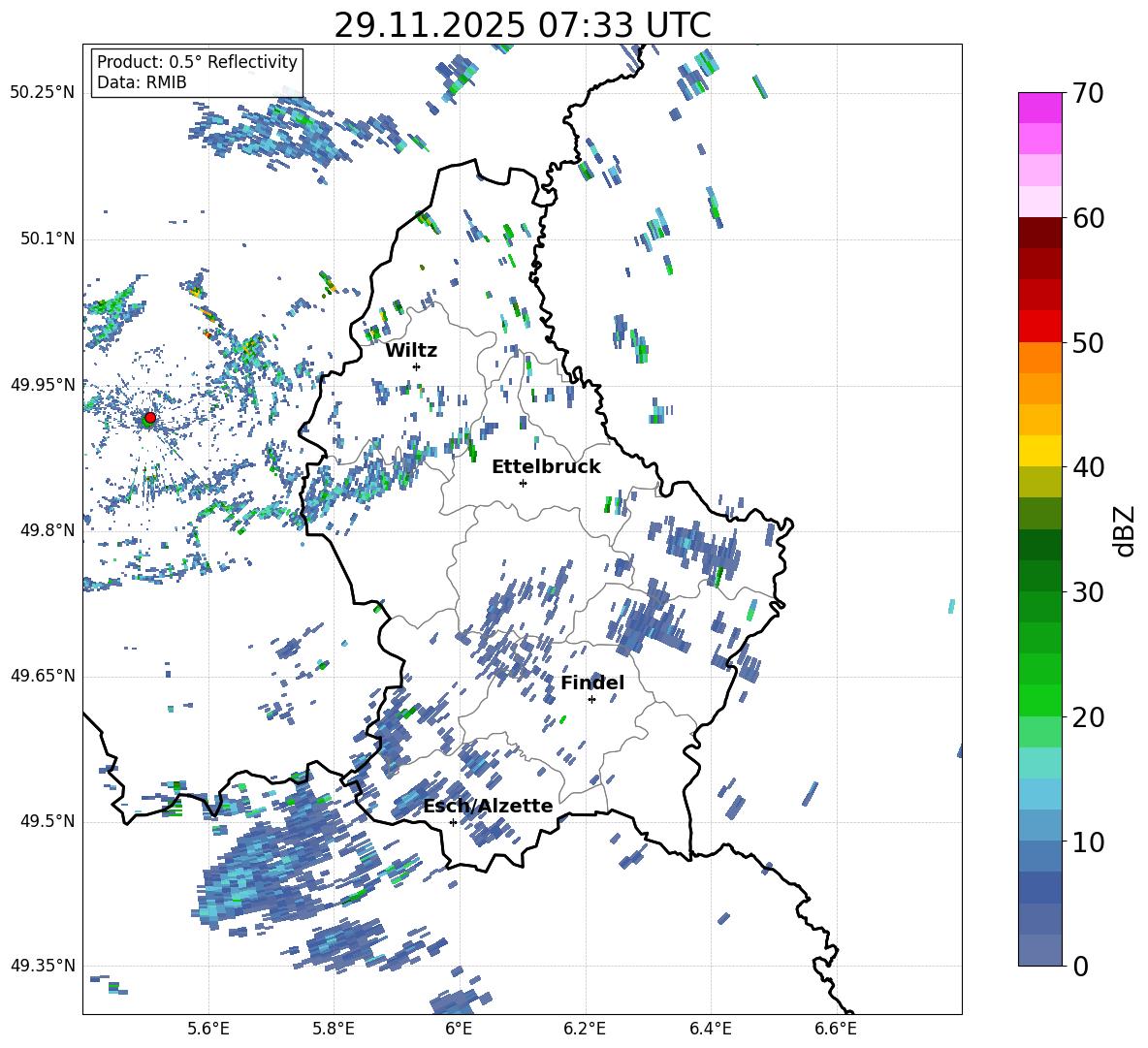Click the red radar site marker dot

(x=149, y=418)
